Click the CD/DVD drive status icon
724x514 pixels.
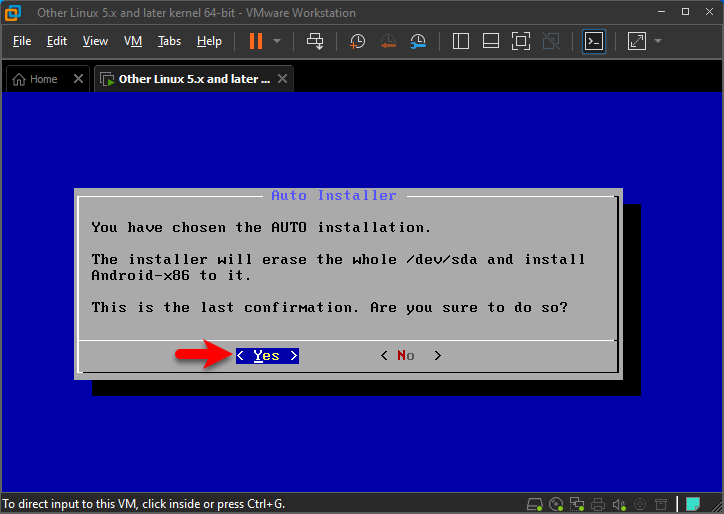[556, 504]
